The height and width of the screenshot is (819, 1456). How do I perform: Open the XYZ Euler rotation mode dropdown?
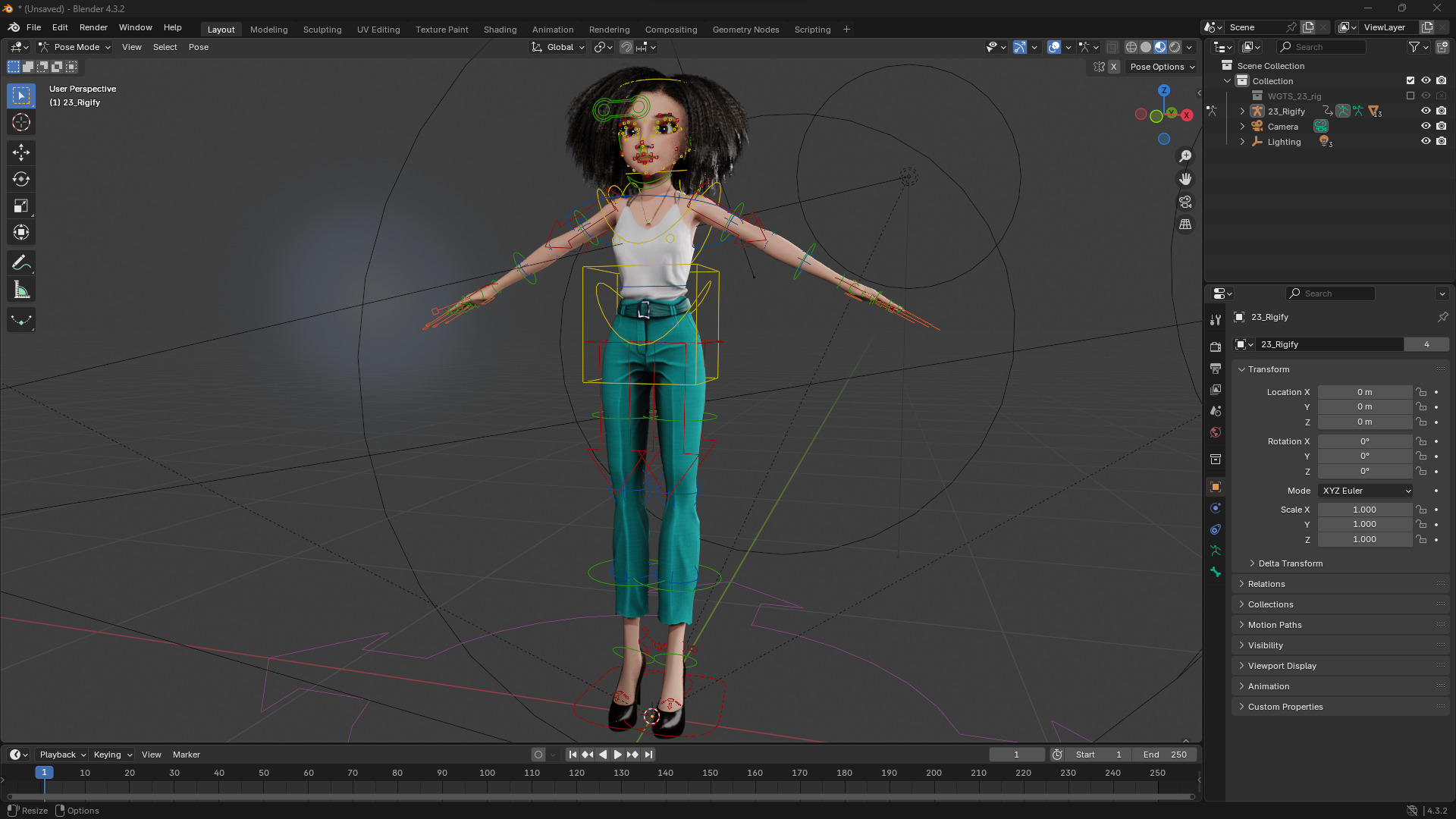1366,491
